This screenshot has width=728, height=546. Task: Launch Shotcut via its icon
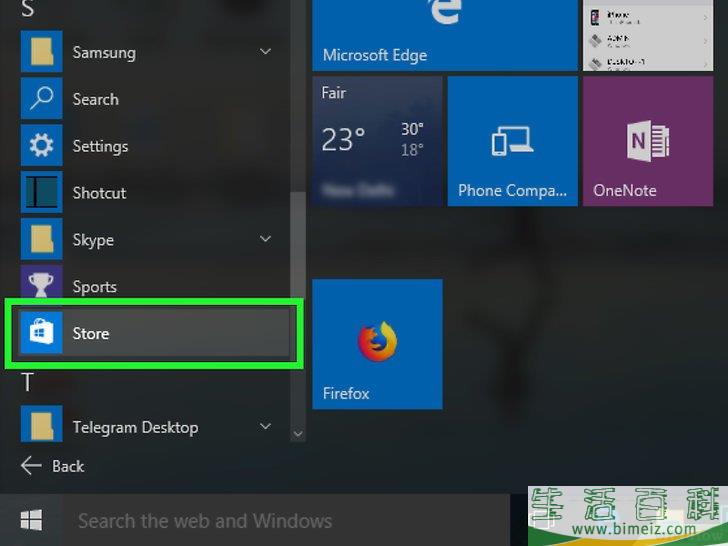pyautogui.click(x=41, y=192)
